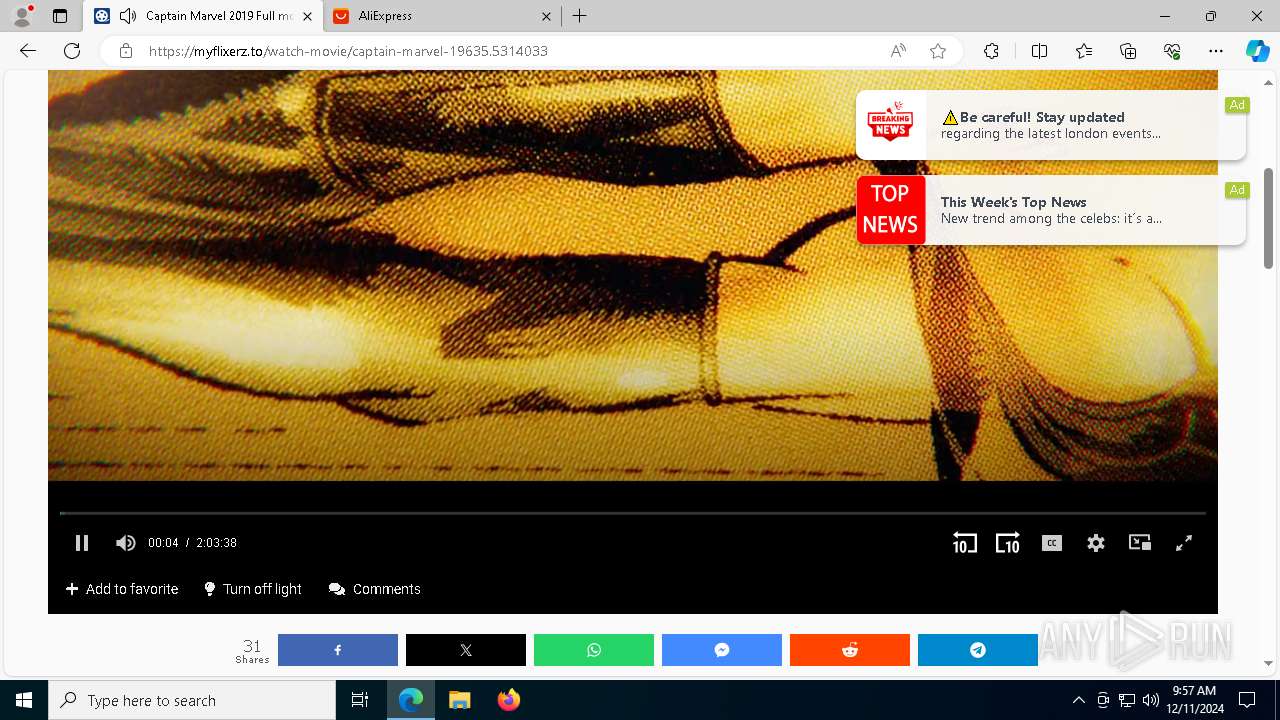
Task: Open a new browser tab
Action: pos(579,16)
